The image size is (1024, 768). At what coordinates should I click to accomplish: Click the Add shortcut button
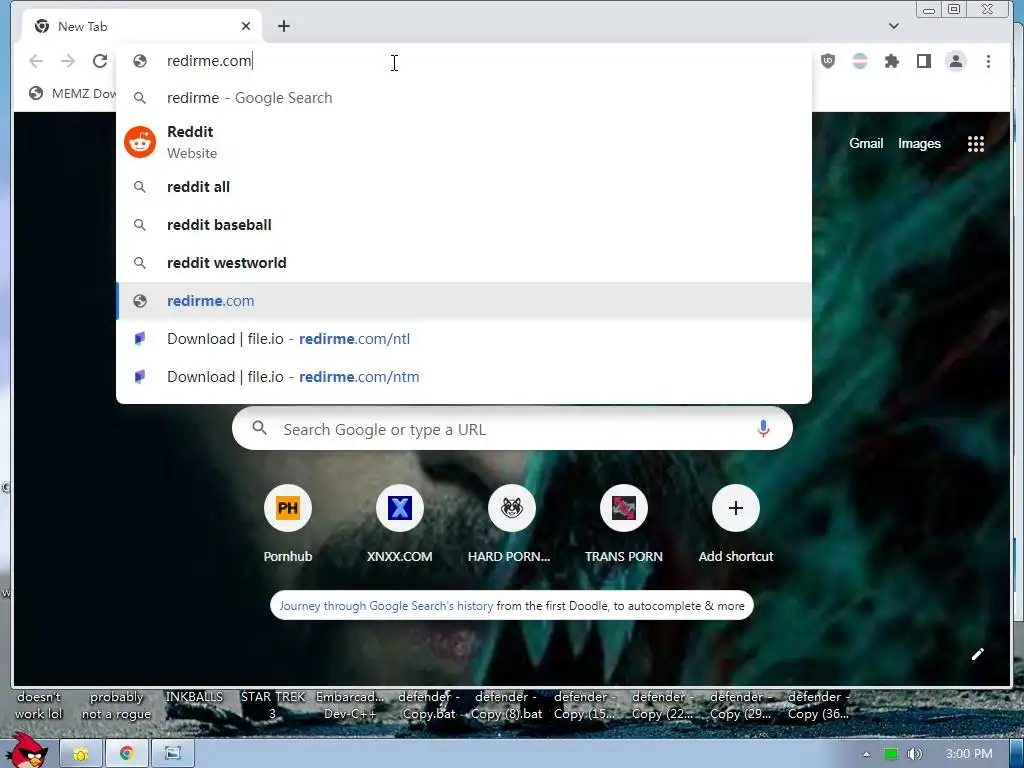click(x=735, y=524)
